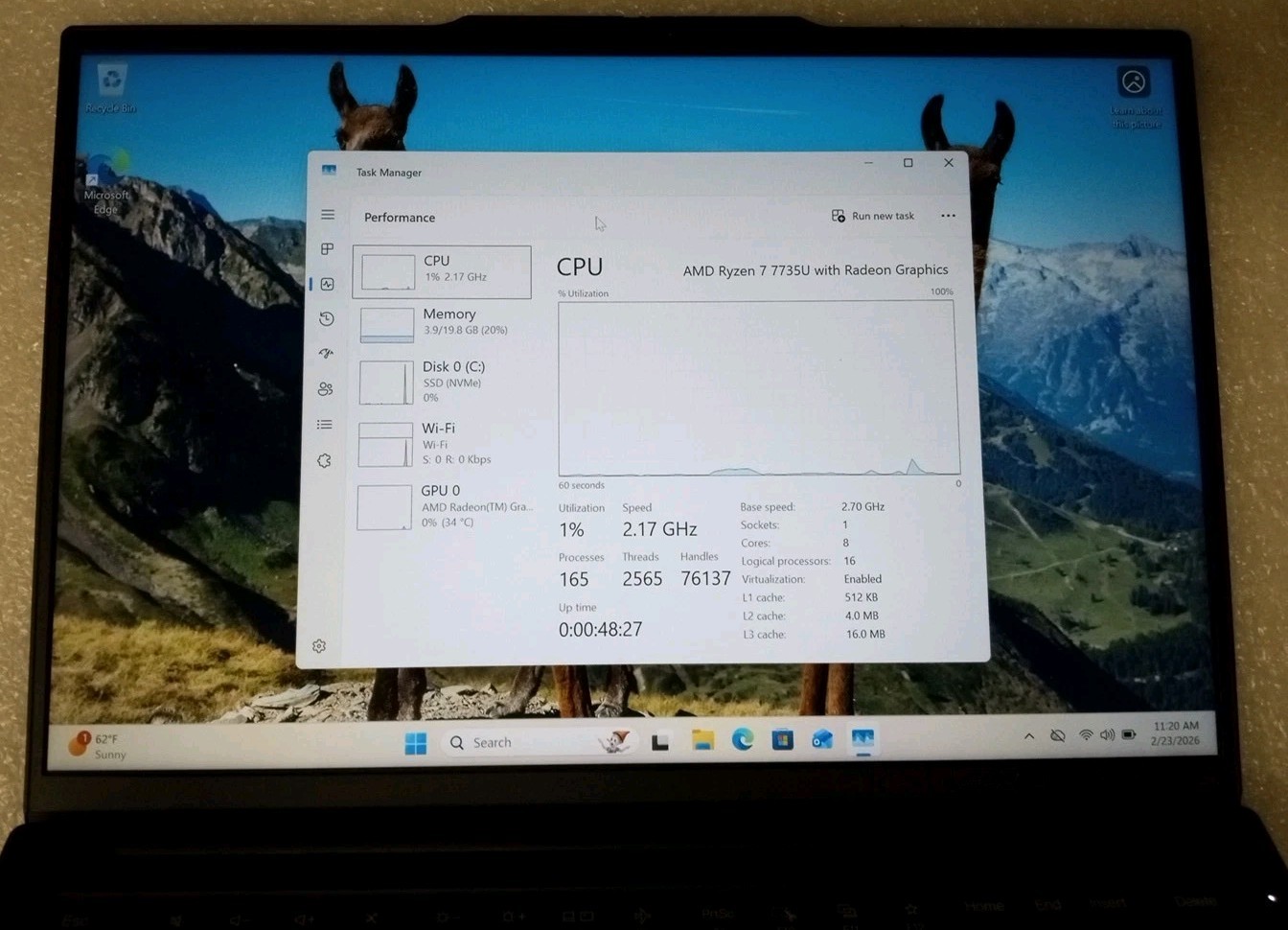Open Outlook from the taskbar
Viewport: 1288px width, 930px height.
[x=822, y=739]
